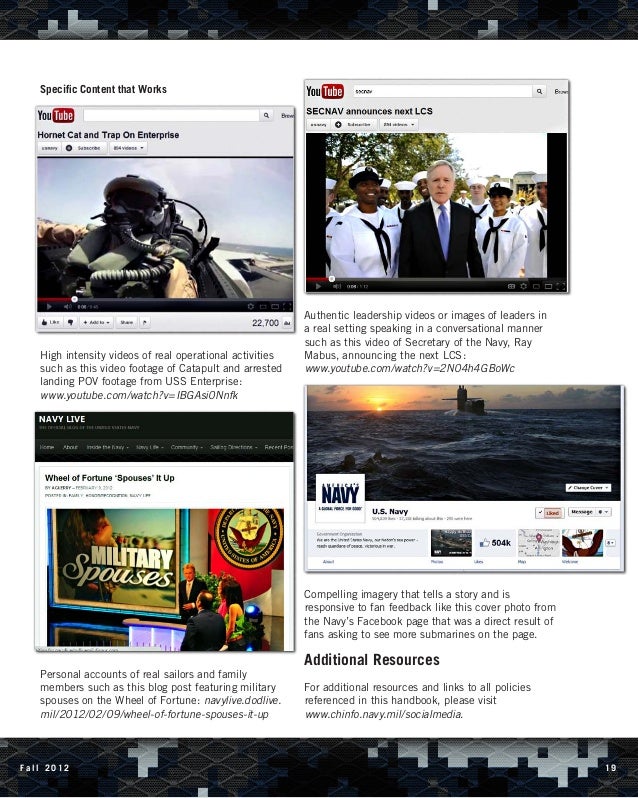Open the navylive.dodlive.mil blog post link
Viewport: 638px width, 798px height.
point(161,707)
